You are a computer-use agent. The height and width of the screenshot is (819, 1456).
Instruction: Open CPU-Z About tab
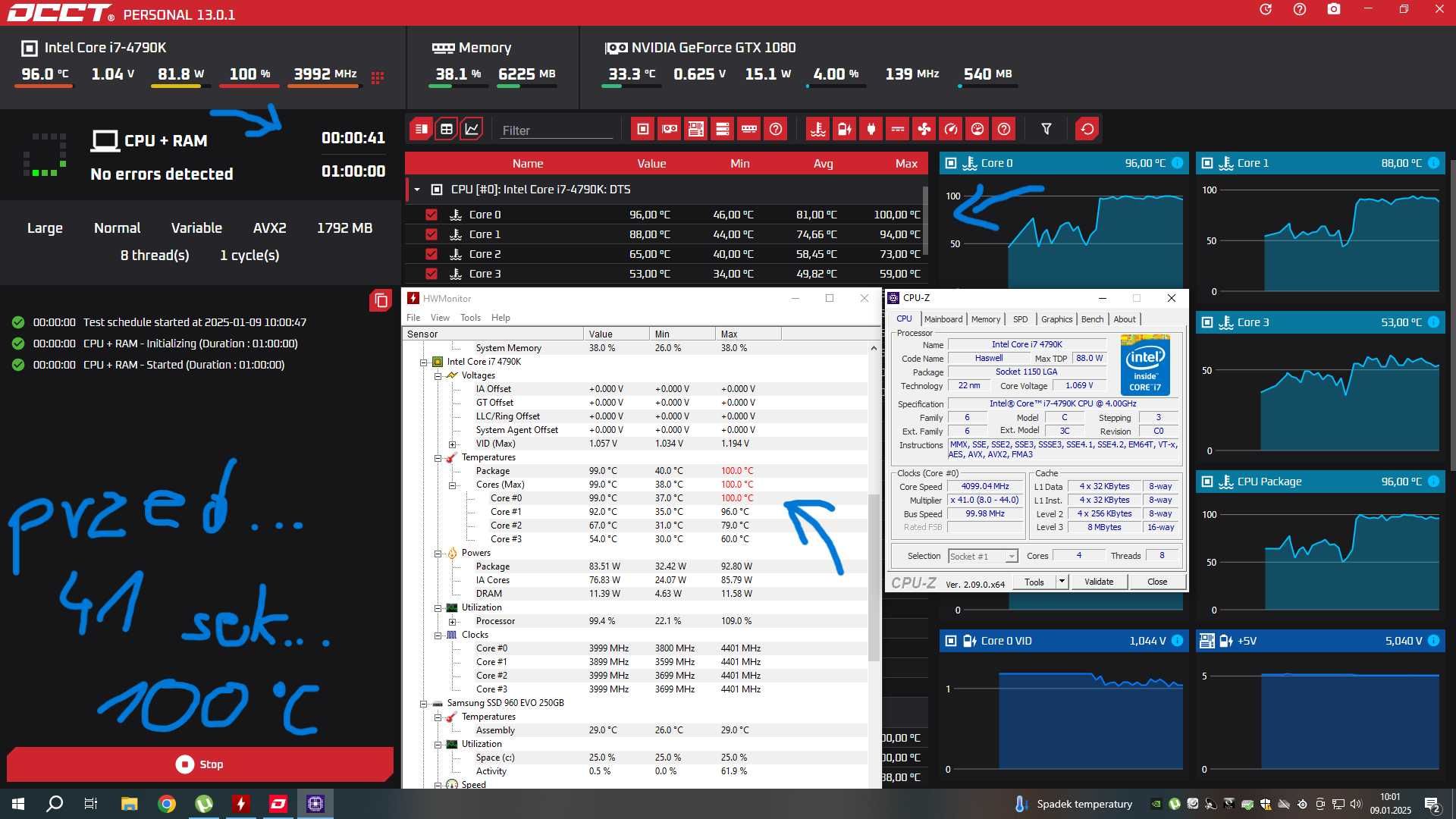pos(1125,319)
